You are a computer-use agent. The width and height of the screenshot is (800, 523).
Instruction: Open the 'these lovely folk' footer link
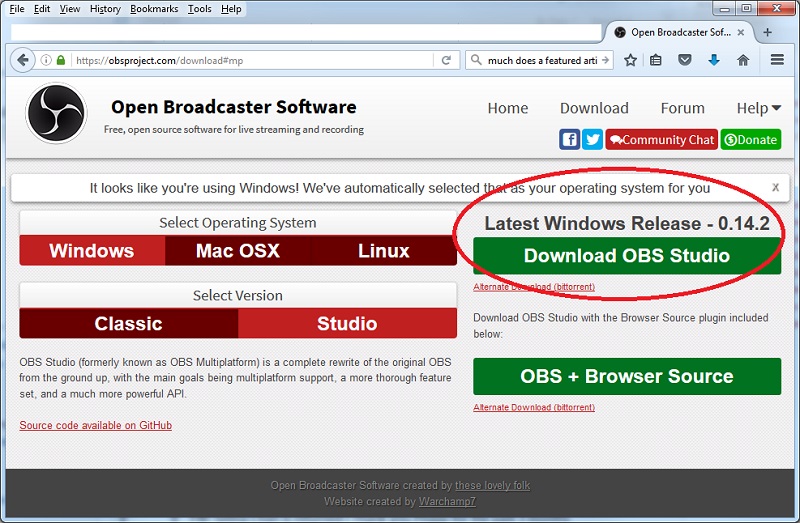click(492, 485)
